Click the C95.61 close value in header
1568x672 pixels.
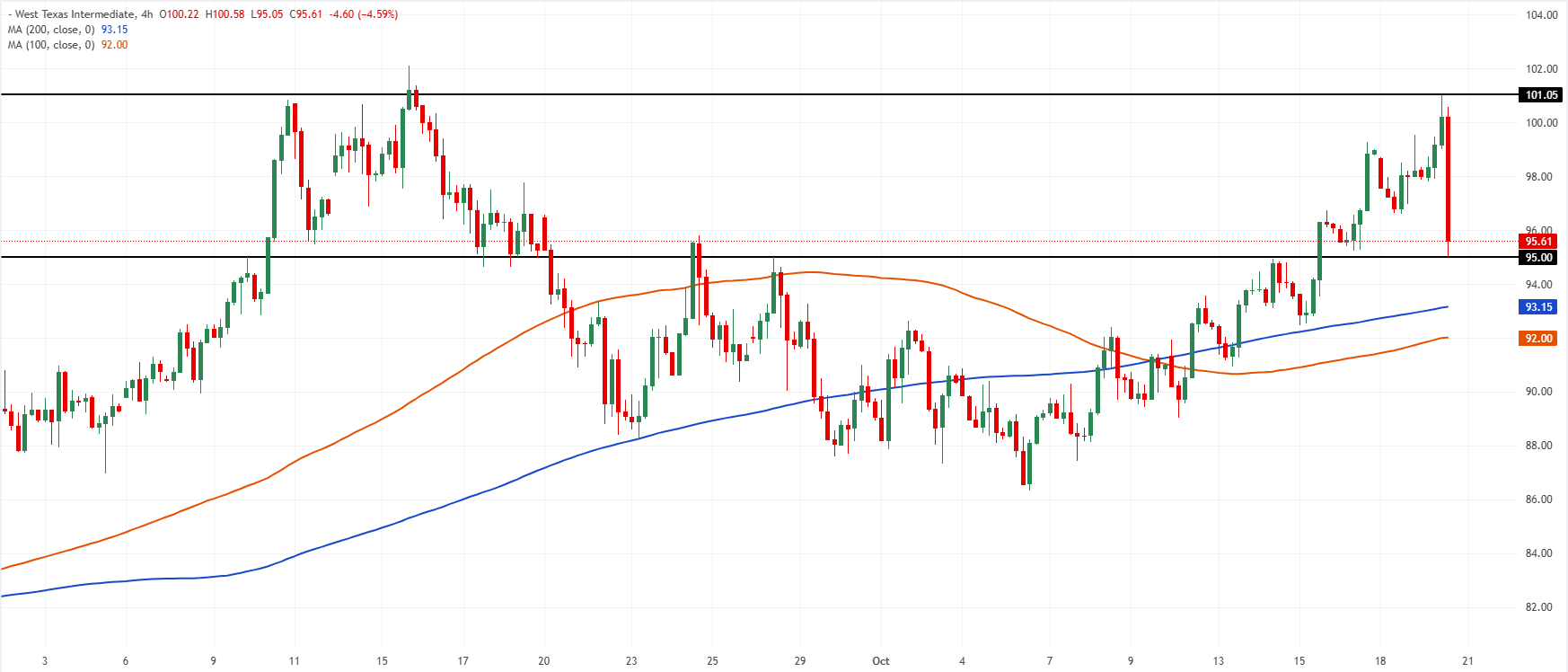tap(305, 14)
